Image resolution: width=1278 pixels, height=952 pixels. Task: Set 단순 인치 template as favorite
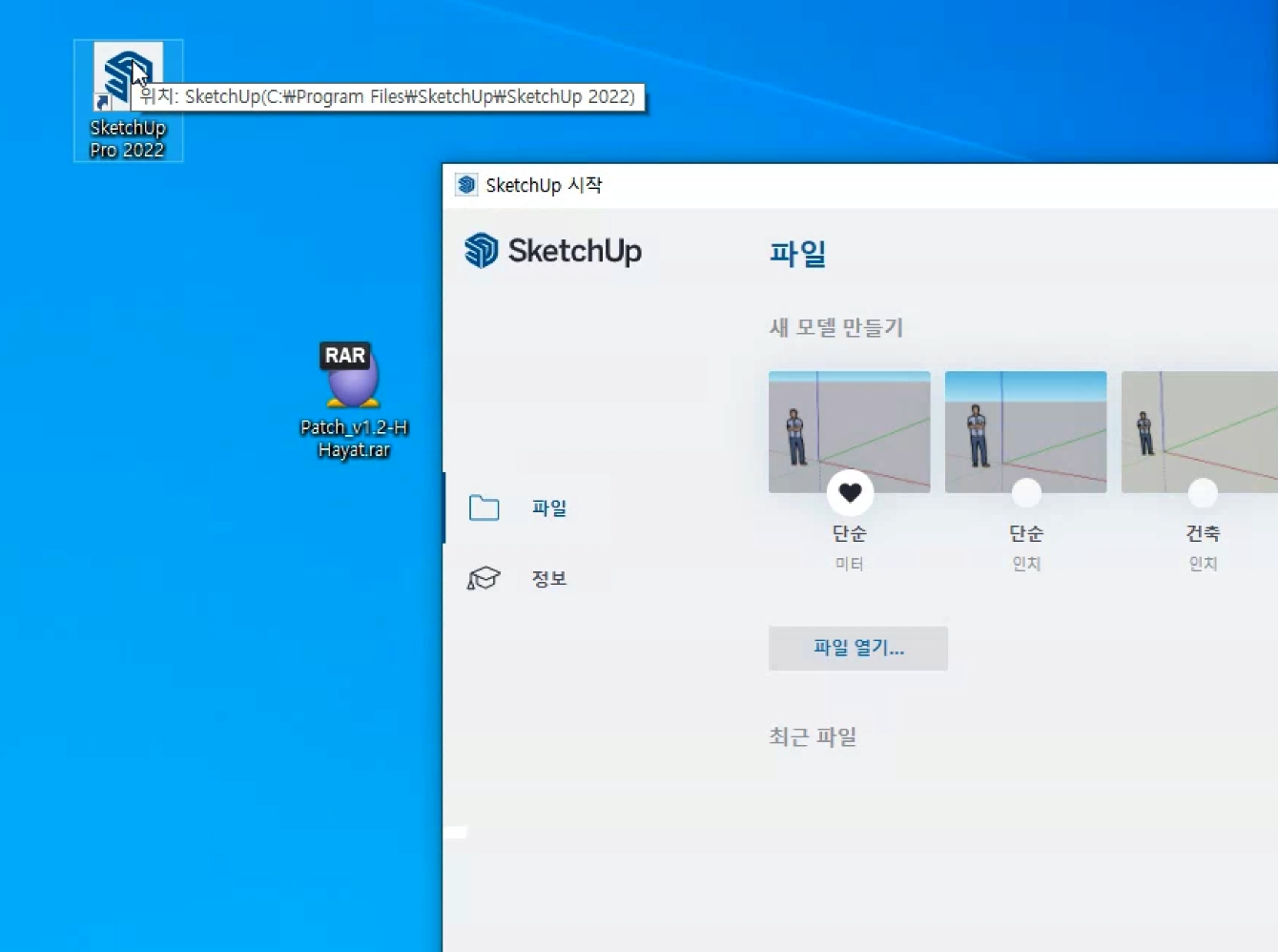[x=1026, y=493]
